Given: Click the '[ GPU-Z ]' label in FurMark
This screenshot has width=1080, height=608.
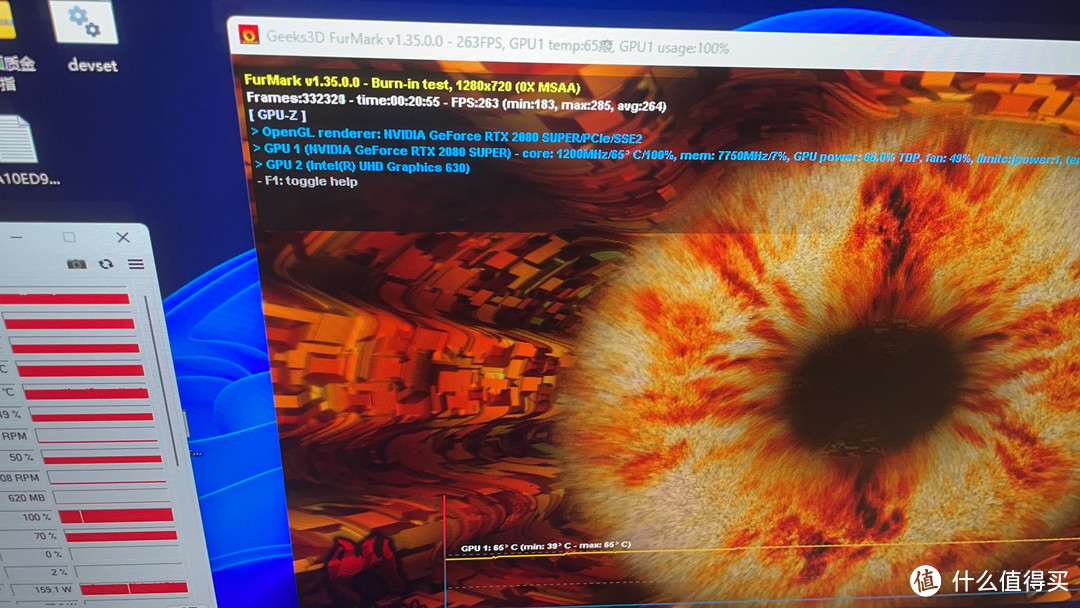Looking at the screenshot, I should point(278,115).
